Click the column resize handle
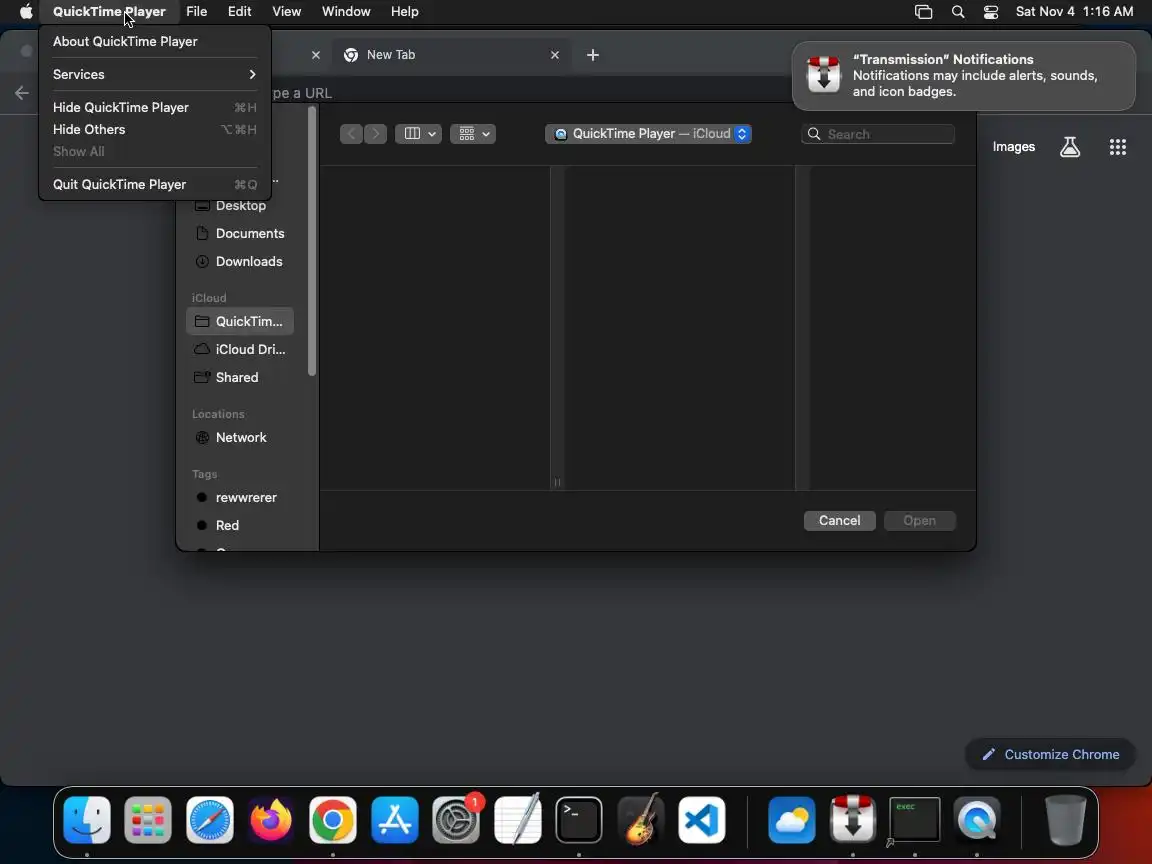 557,483
